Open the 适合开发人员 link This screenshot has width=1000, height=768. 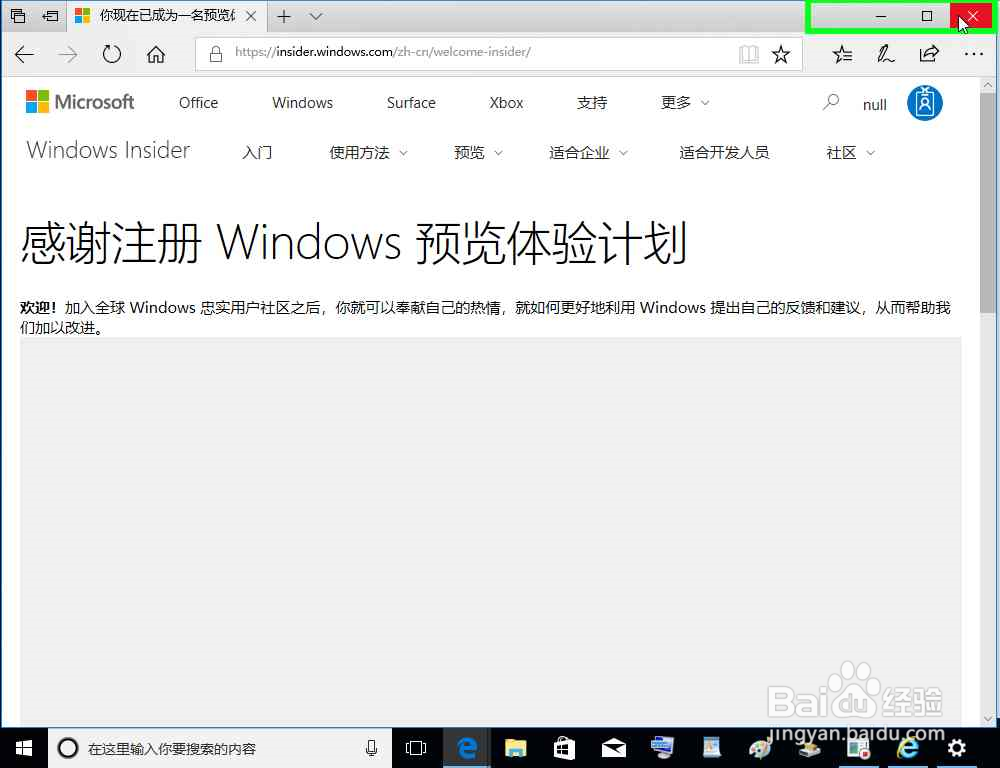724,153
